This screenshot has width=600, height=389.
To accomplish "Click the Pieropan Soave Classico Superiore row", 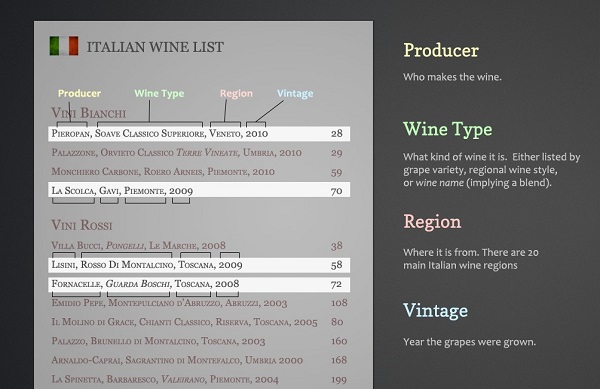I will (x=199, y=133).
